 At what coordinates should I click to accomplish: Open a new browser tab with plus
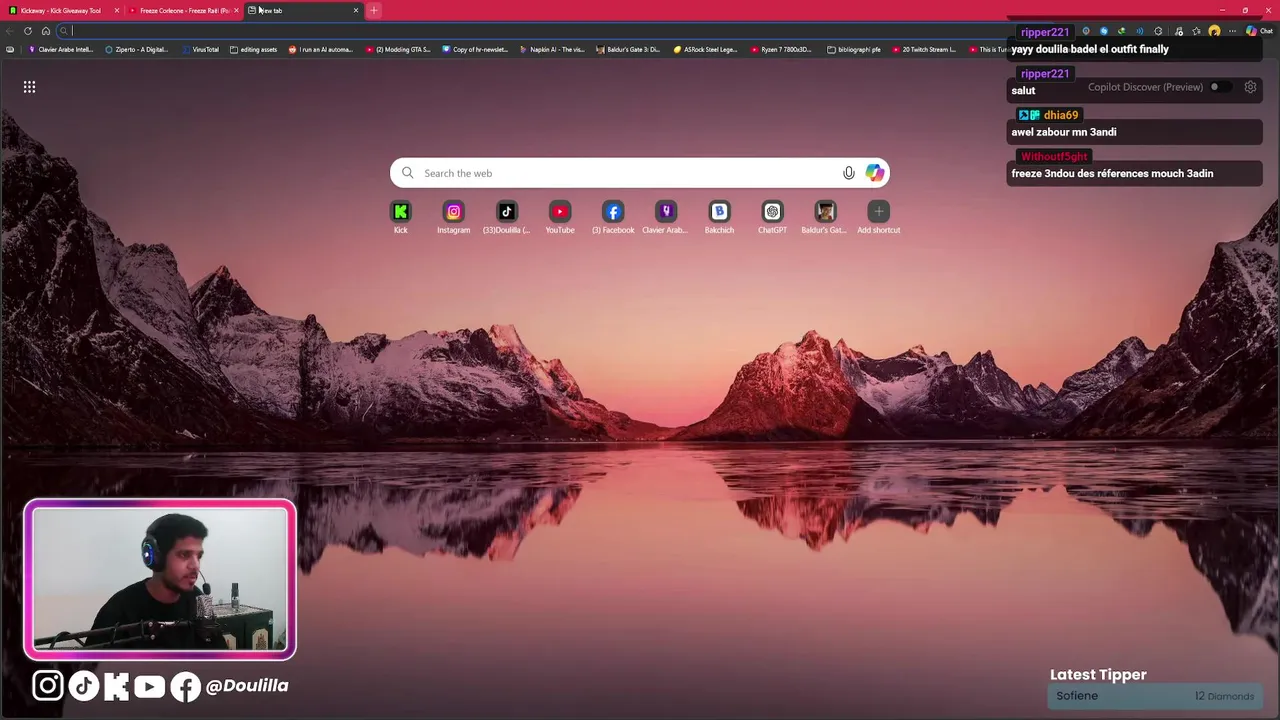pyautogui.click(x=373, y=10)
